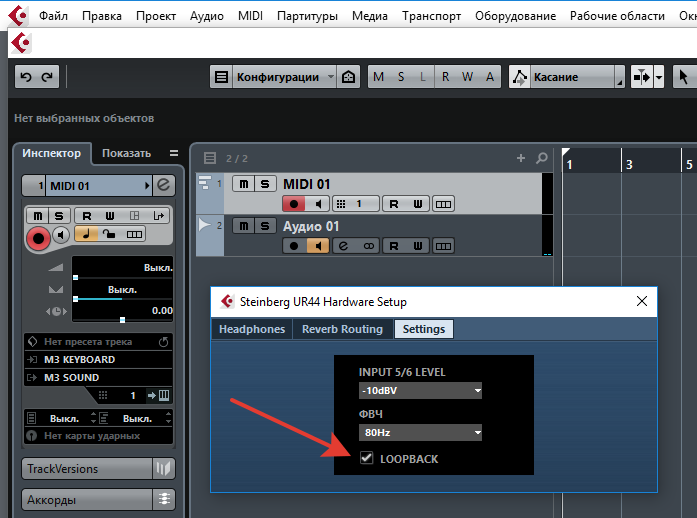Toggle Monitor speaker button in Inspector
The width and height of the screenshot is (697, 518).
[x=61, y=235]
